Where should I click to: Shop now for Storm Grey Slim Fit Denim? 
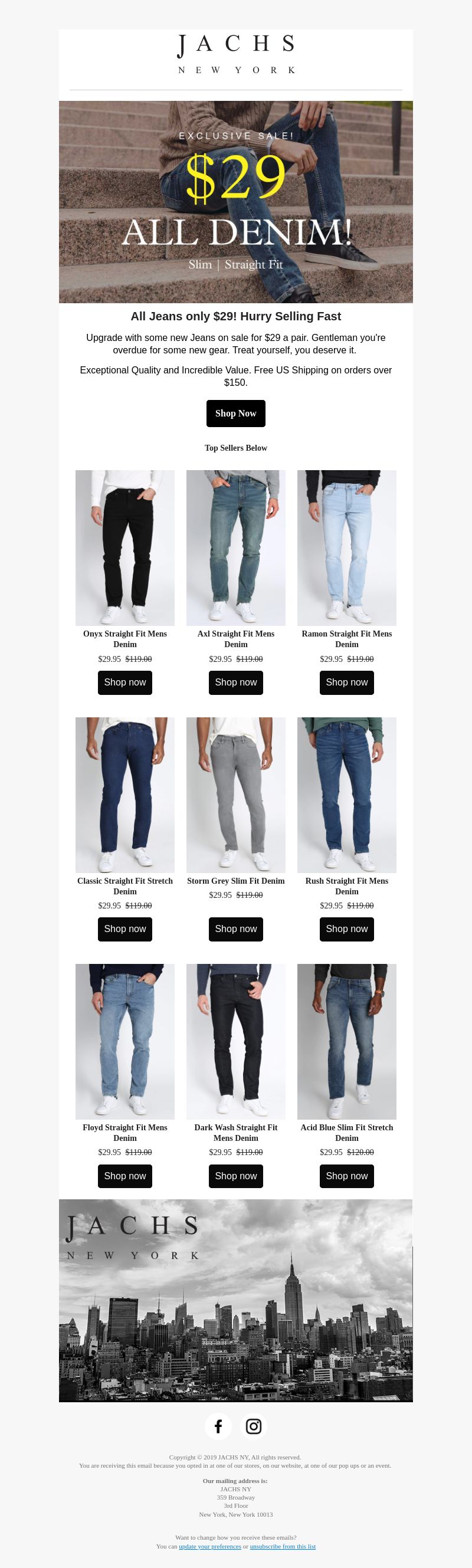pos(235,929)
